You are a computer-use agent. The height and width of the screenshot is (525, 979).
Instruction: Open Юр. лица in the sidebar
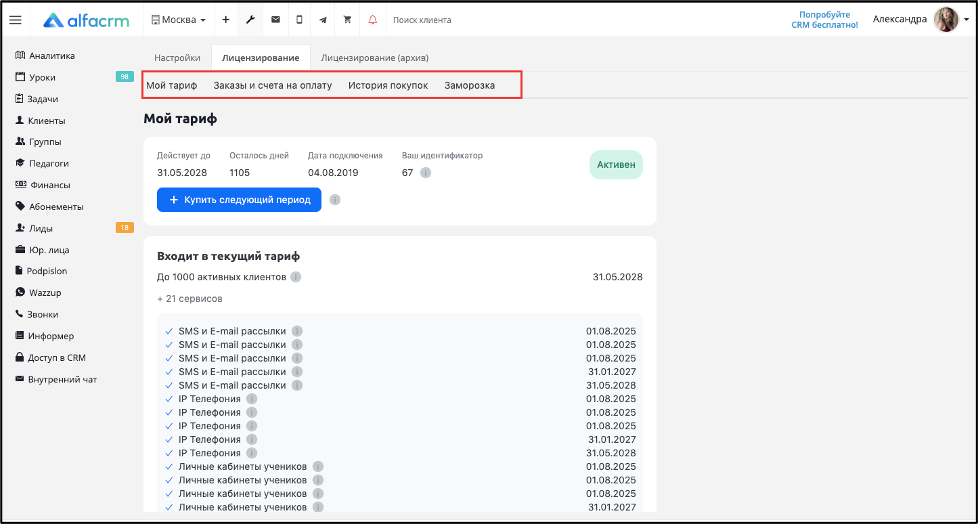[x=42, y=250]
